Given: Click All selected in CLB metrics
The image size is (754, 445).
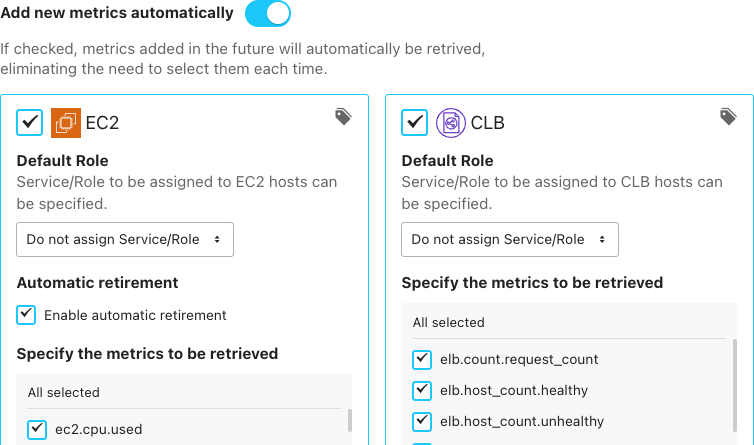Looking at the screenshot, I should [x=449, y=322].
